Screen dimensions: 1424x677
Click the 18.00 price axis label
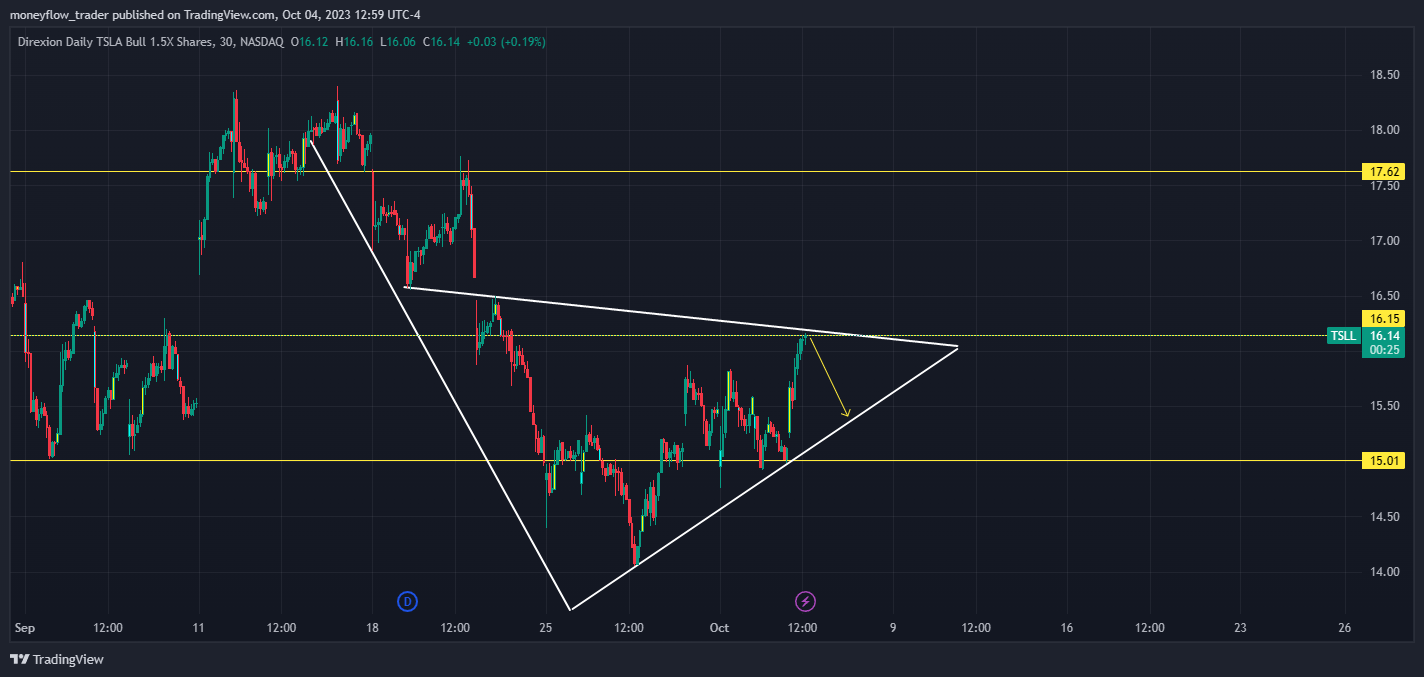1384,130
